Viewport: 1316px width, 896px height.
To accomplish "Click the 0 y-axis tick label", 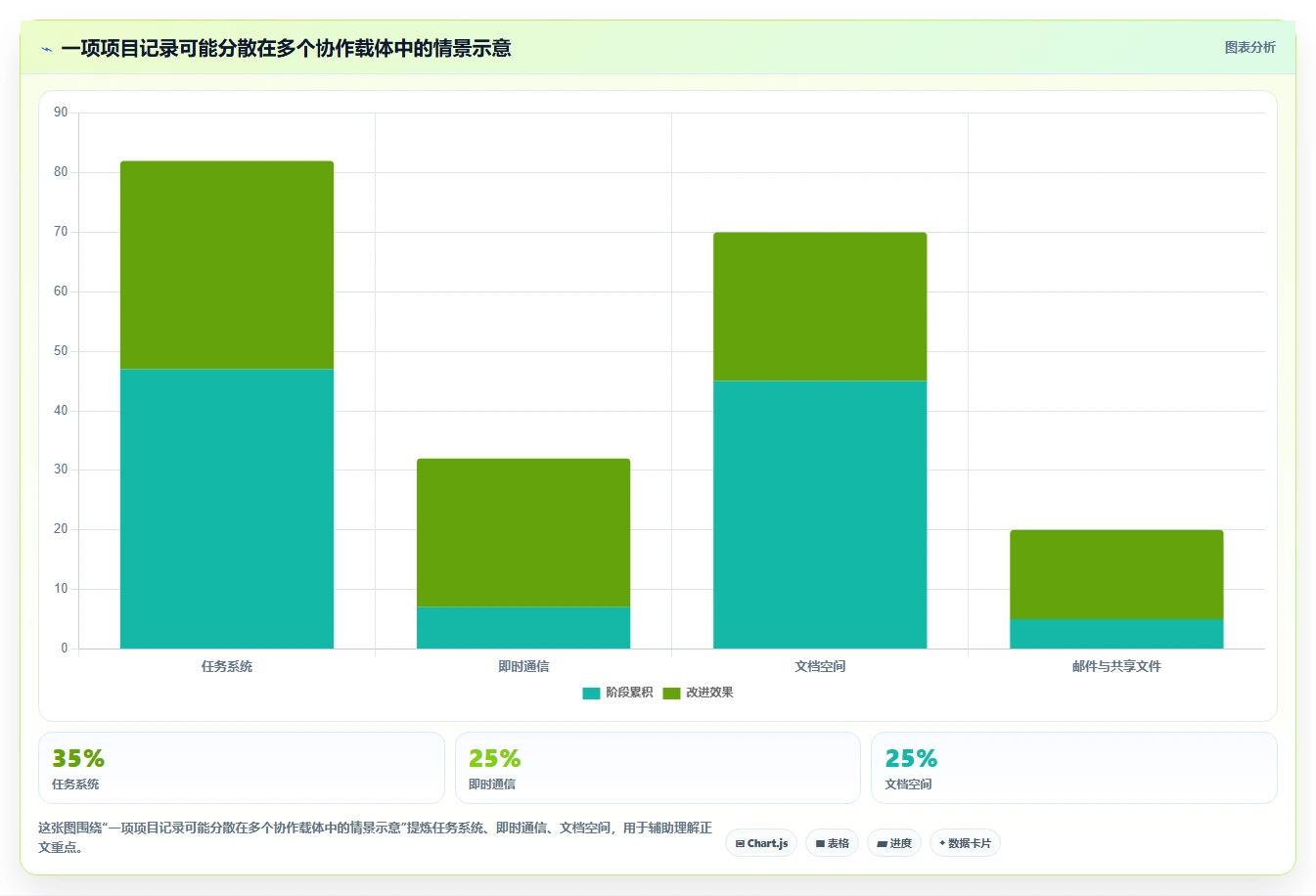I will tap(65, 649).
